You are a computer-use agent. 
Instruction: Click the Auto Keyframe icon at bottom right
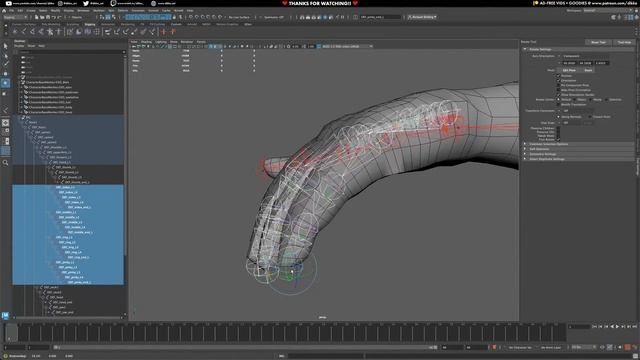628,347
